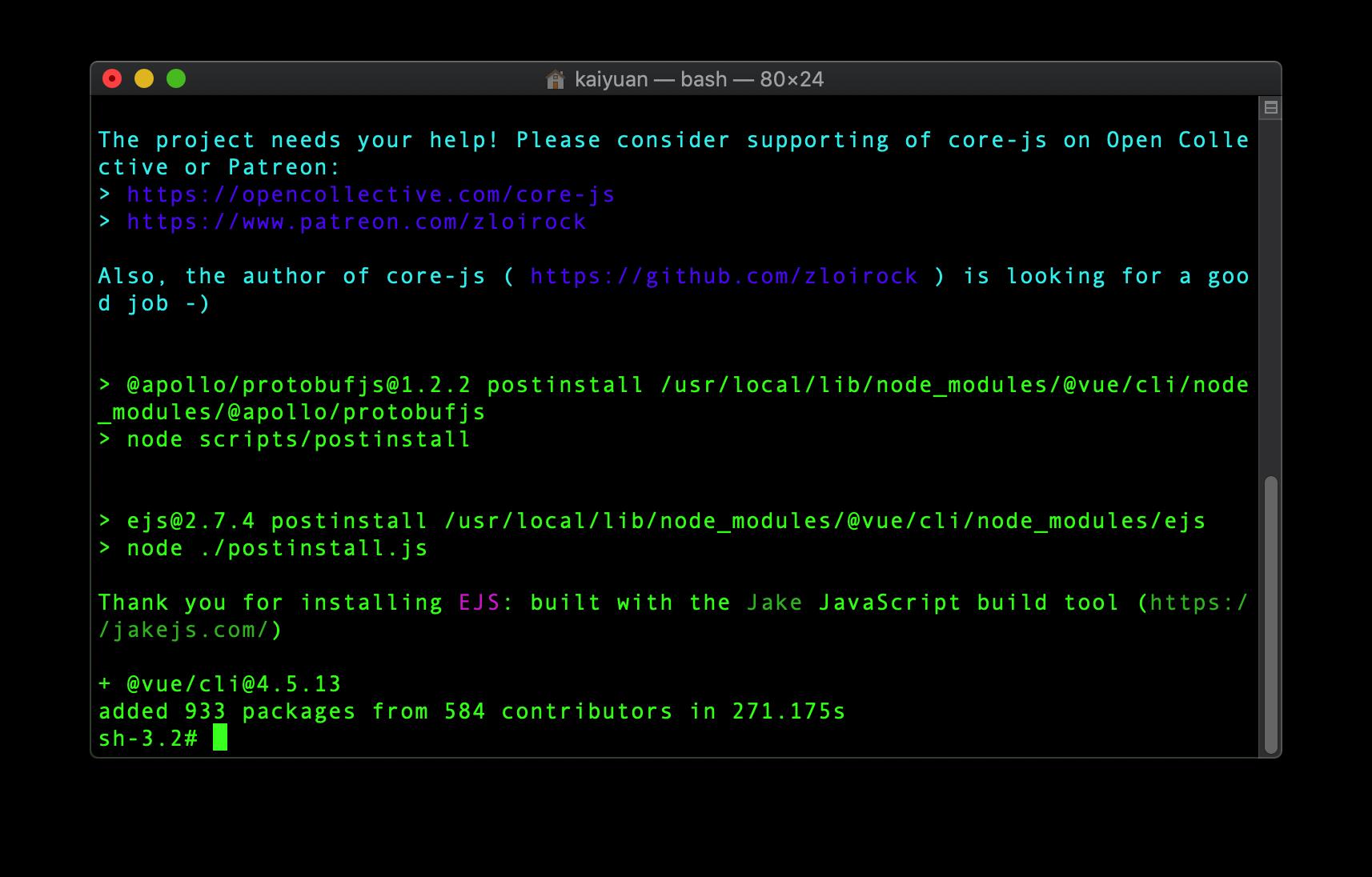The image size is (1372, 877).
Task: Click the red close window button
Action: tap(112, 78)
